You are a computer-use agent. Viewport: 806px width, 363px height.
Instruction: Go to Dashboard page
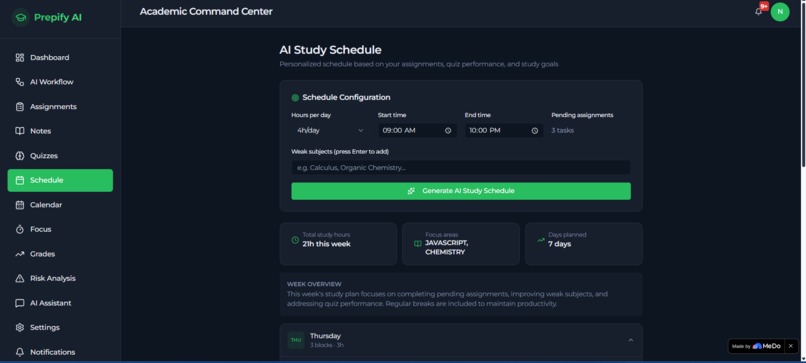point(60,58)
